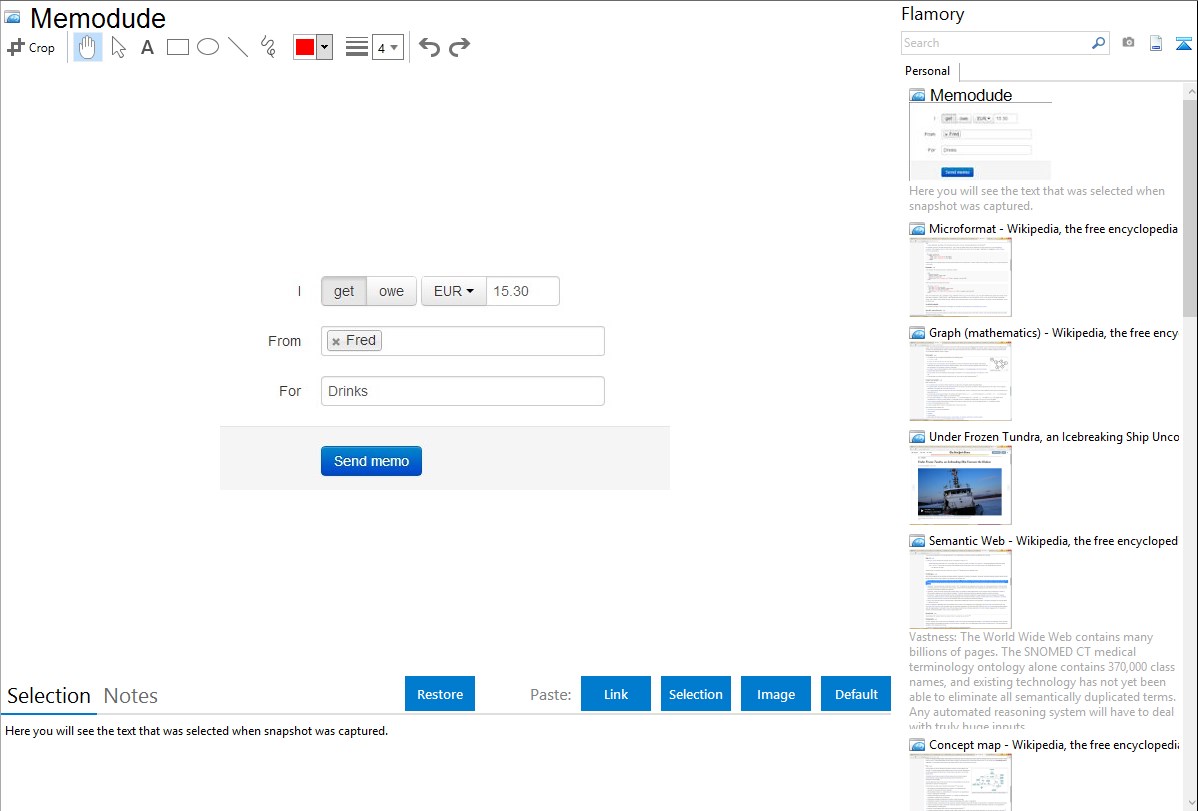Click the For field containing Drinks
Viewport: 1198px width, 811px height.
pyautogui.click(x=463, y=391)
